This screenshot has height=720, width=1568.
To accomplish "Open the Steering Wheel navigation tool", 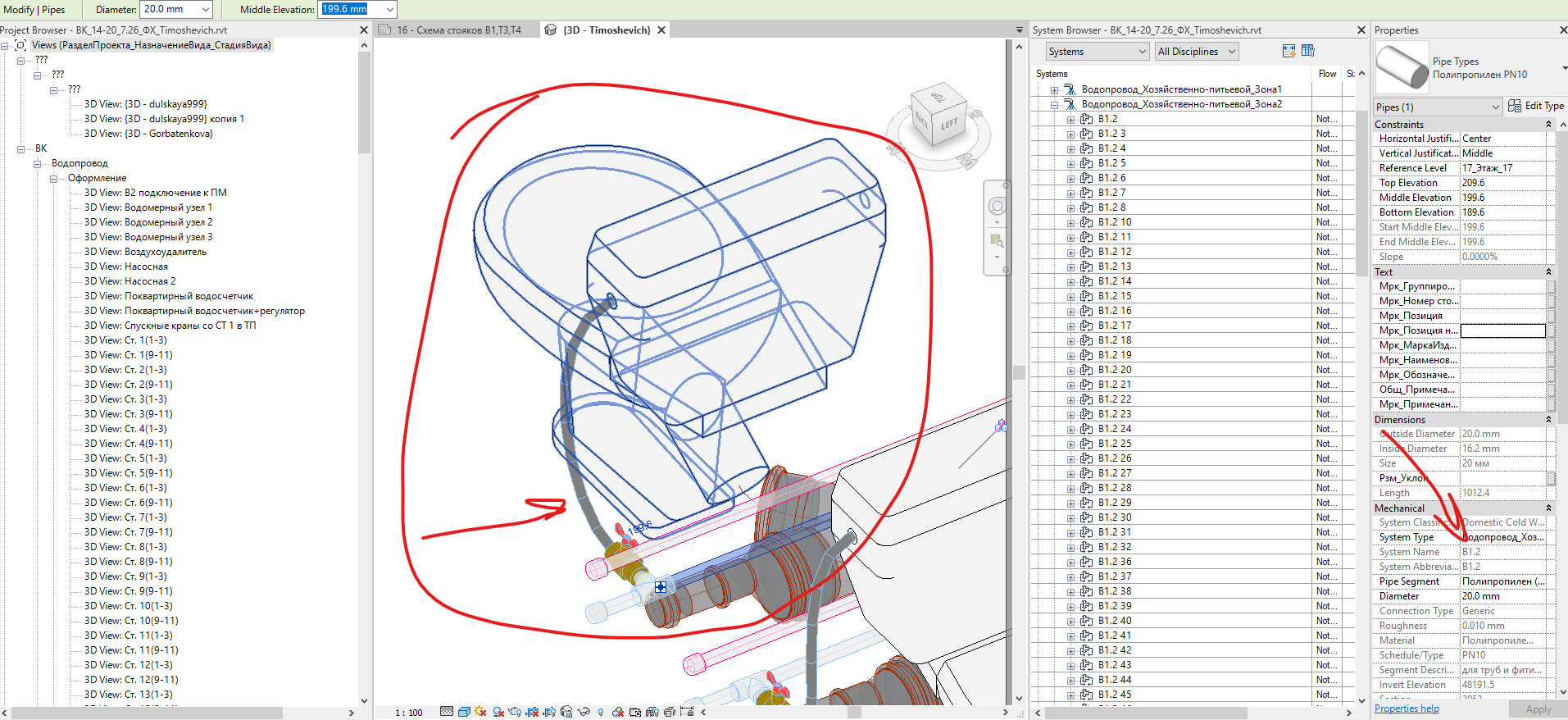I will pyautogui.click(x=997, y=206).
